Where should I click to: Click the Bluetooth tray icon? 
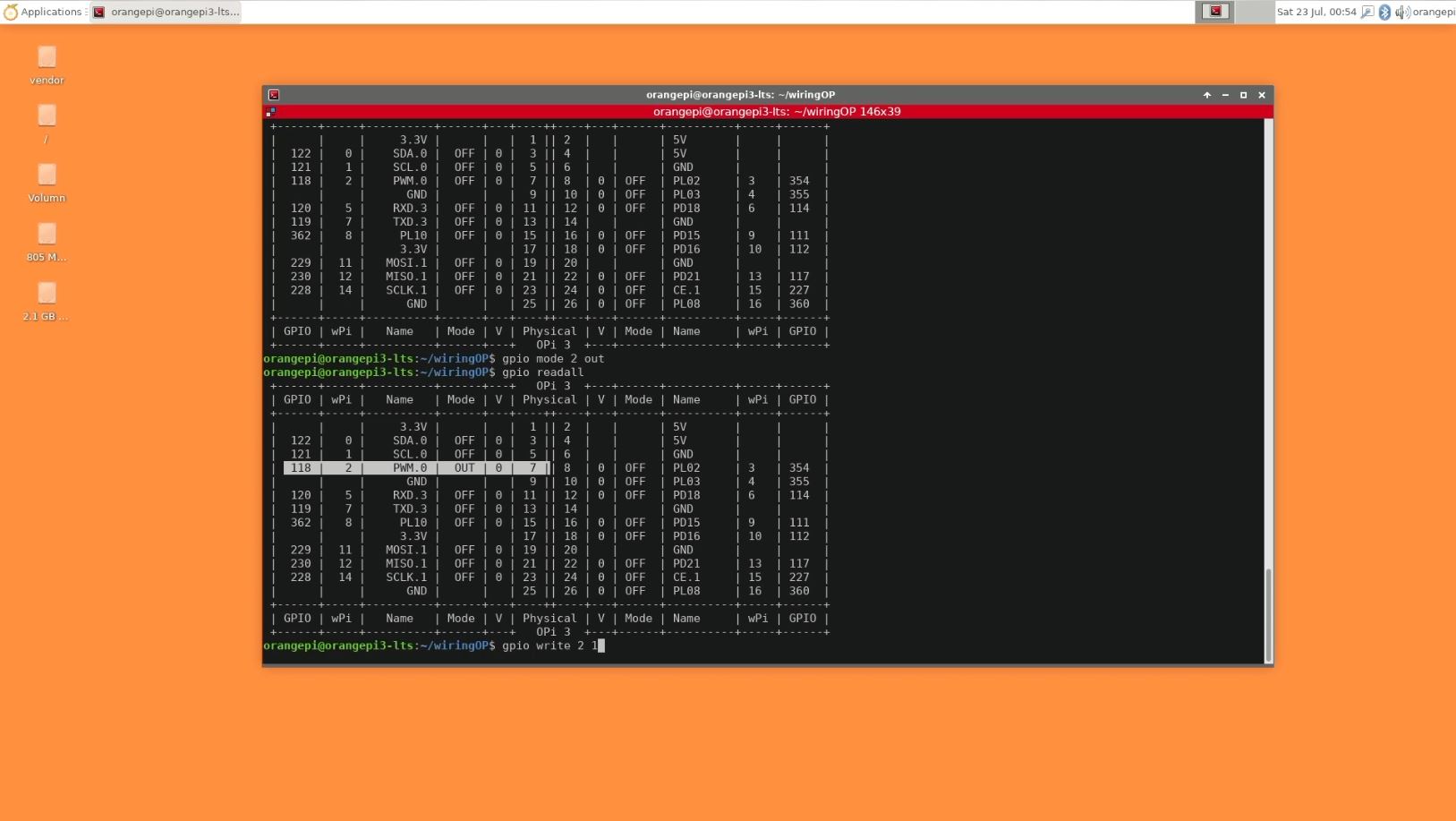1384,12
